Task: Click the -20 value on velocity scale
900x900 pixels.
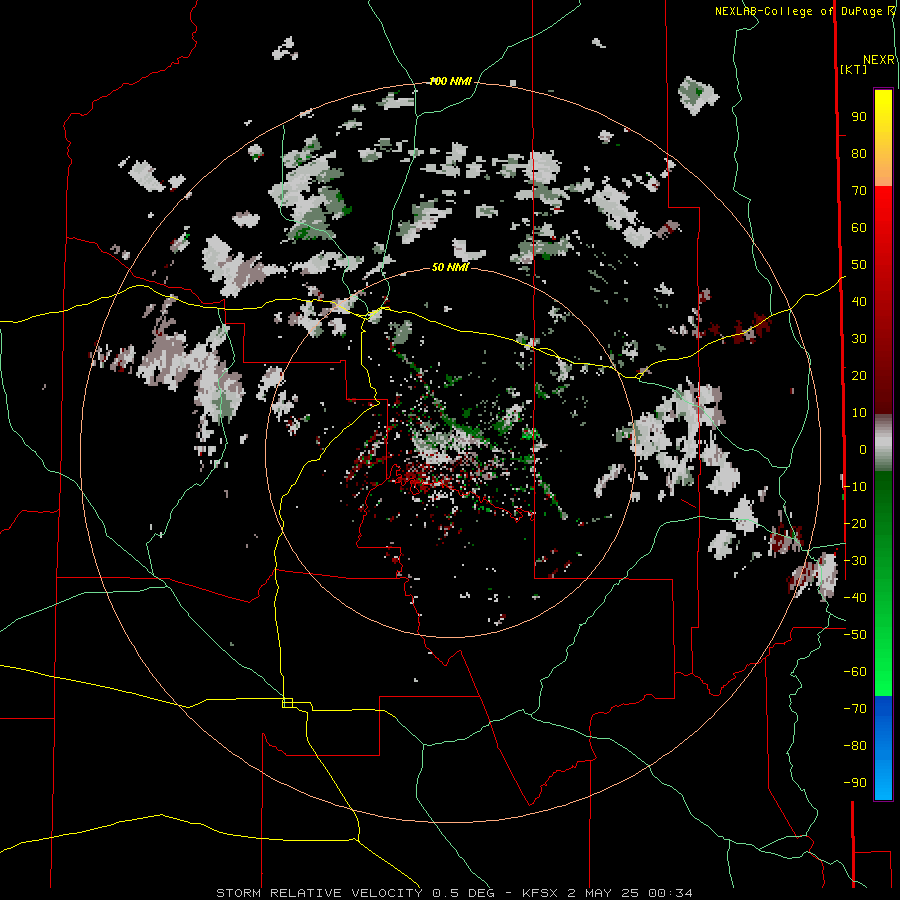Action: 855,524
